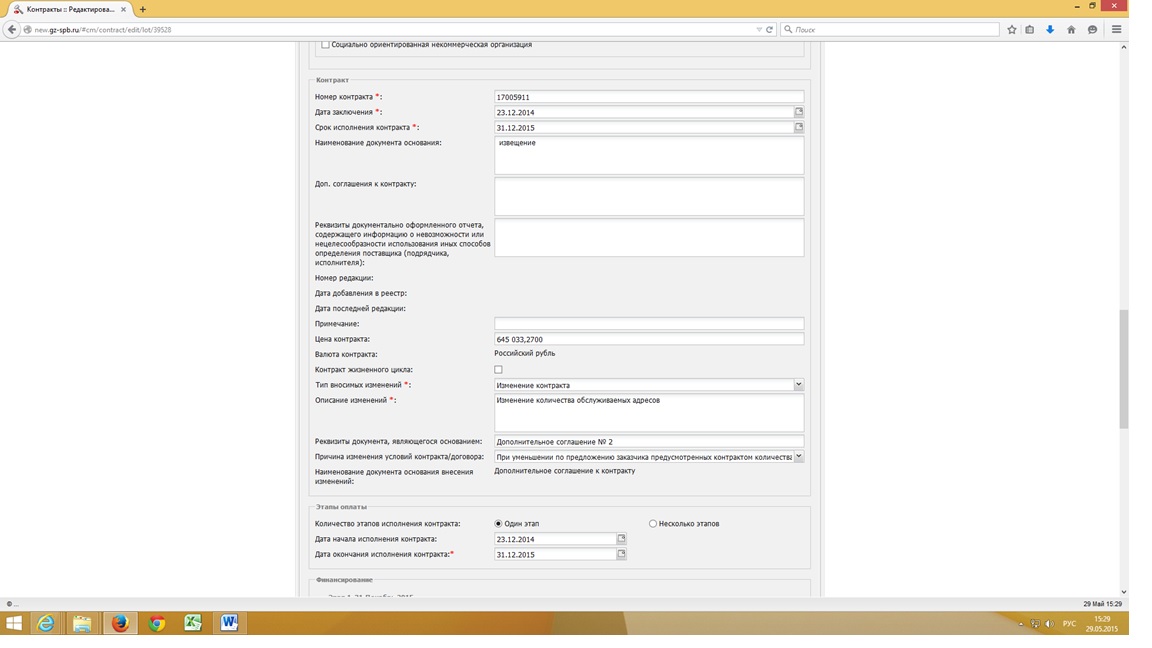
Task: Click the vertical scrollbar thumb of the page
Action: [x=1123, y=369]
